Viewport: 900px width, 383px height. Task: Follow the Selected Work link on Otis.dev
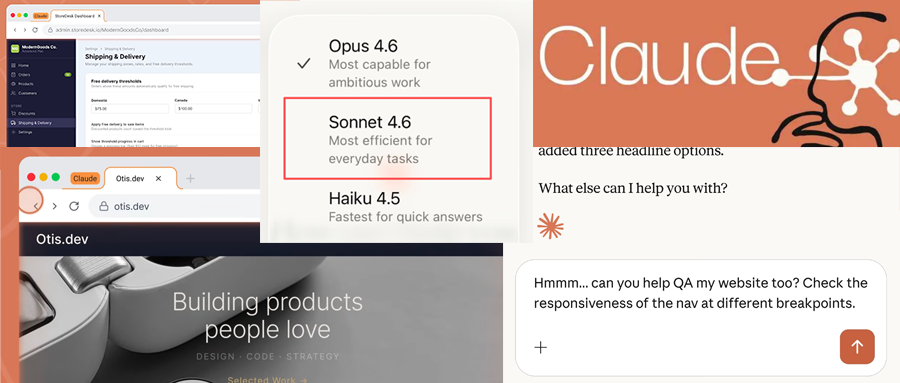pyautogui.click(x=267, y=379)
